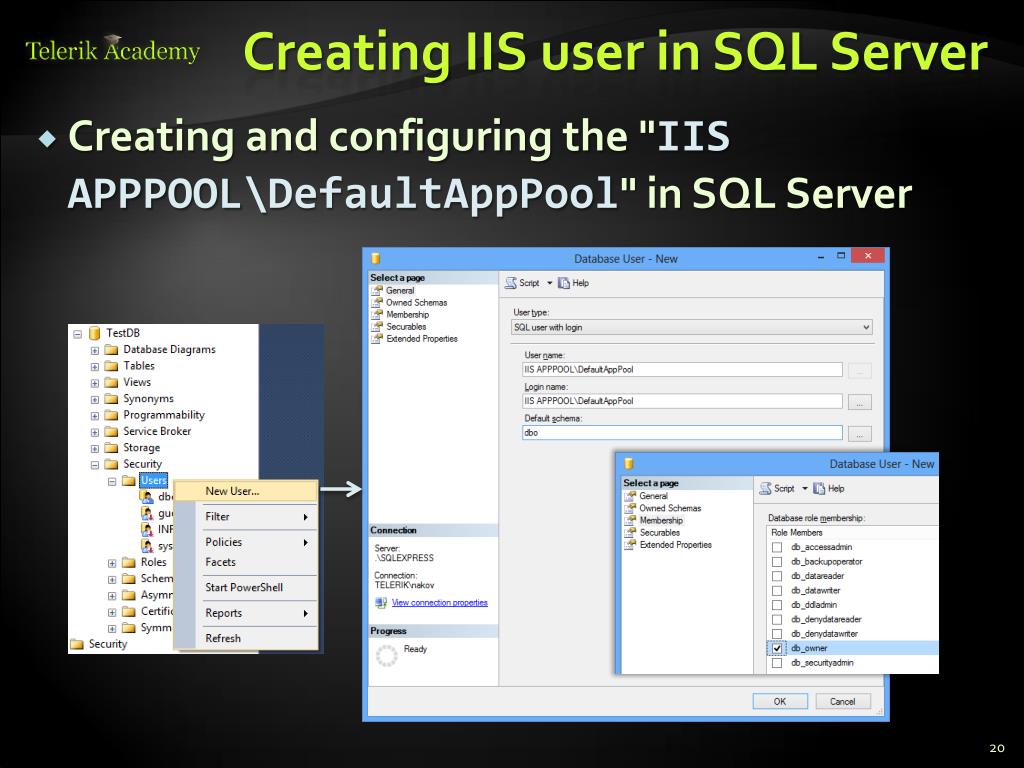Viewport: 1024px width, 768px height.
Task: Click the General page icon in main dialog
Action: pos(377,291)
